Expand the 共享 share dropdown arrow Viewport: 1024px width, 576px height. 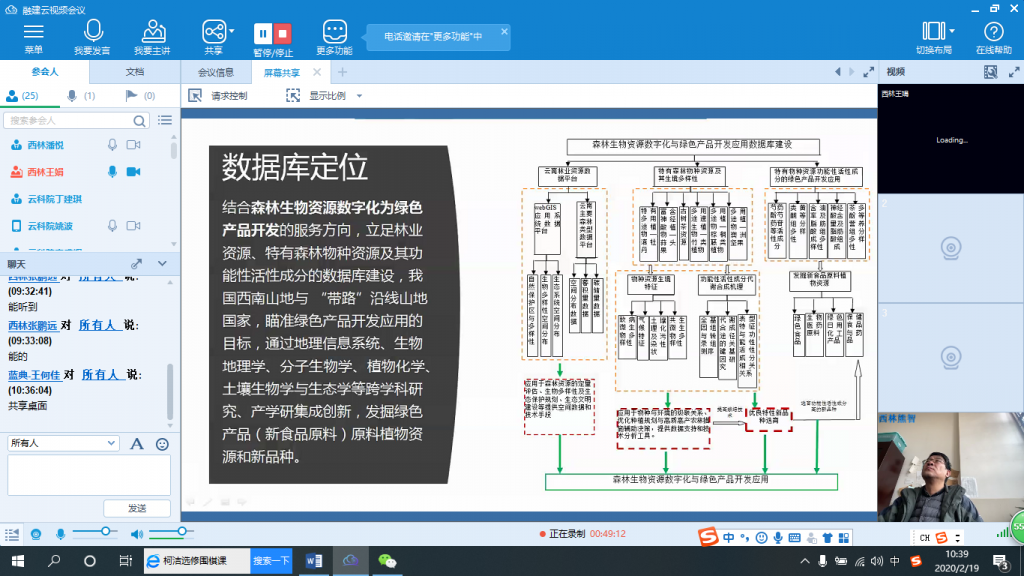coord(232,31)
